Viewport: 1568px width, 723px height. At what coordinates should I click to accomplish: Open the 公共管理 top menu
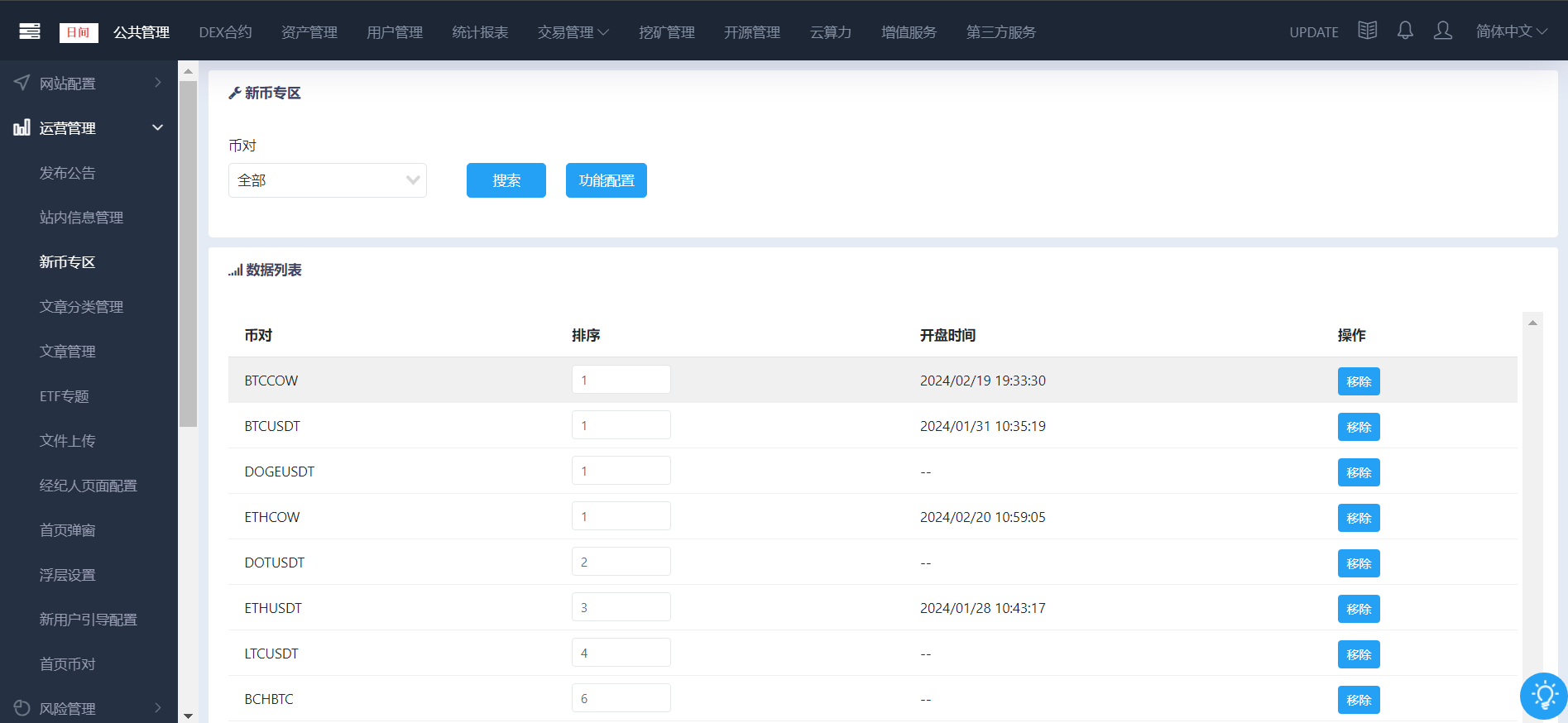click(141, 32)
